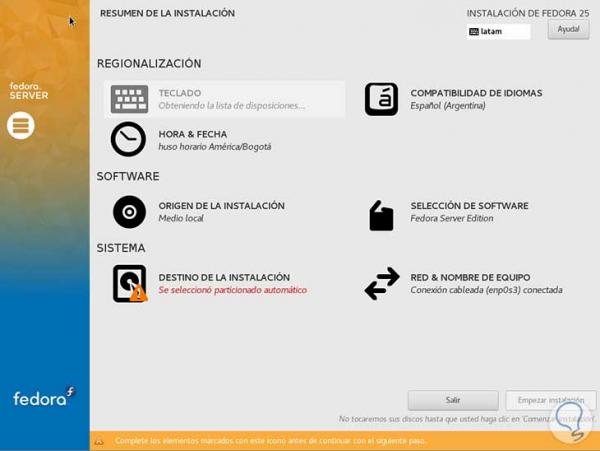Select the SELECCIÓN DE SOFTWARE label
This screenshot has width=600, height=451.
click(470, 206)
